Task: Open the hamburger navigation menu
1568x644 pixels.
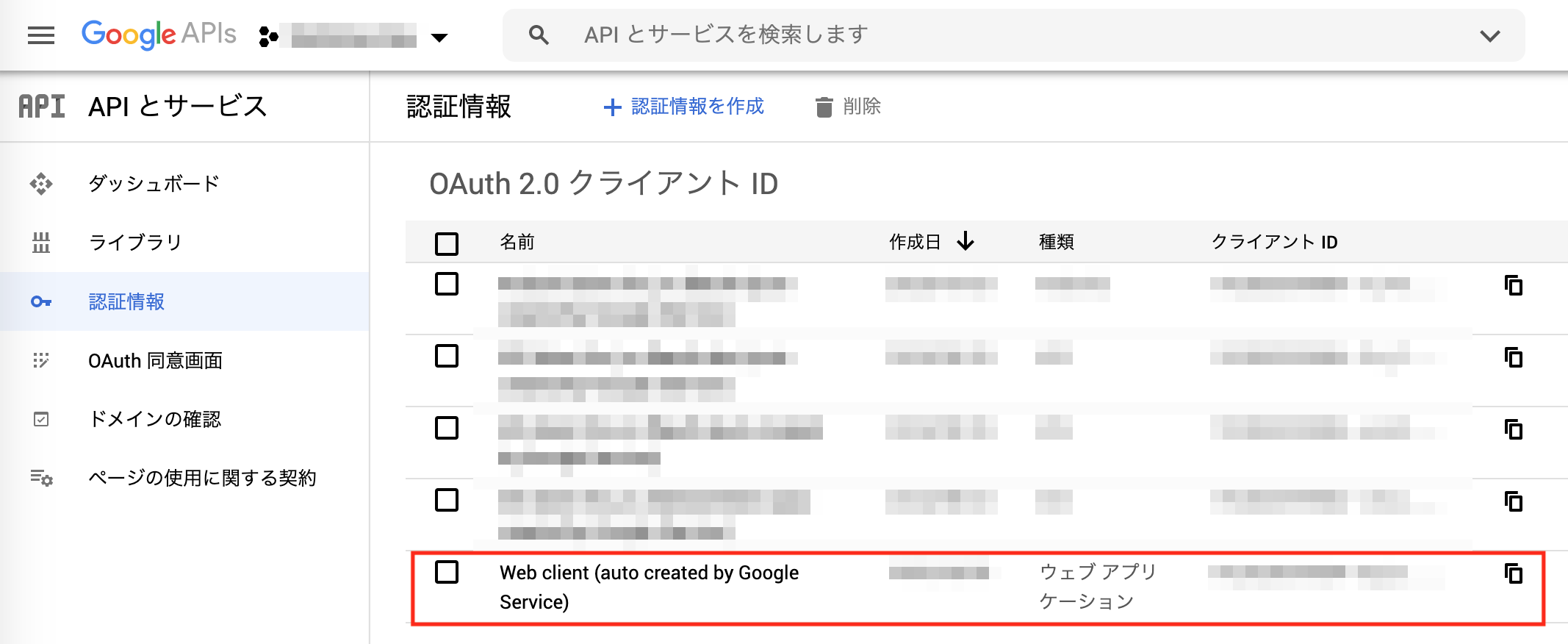Action: 41,35
